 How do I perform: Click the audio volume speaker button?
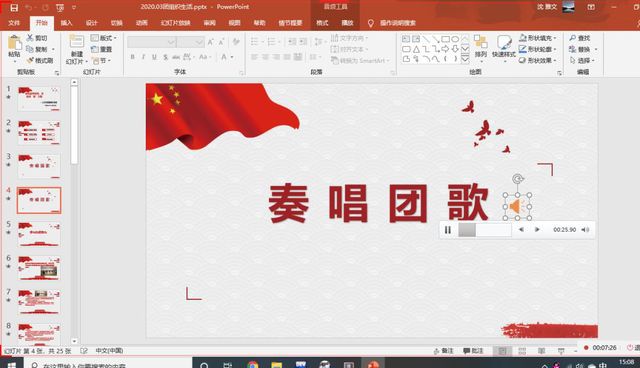click(585, 230)
